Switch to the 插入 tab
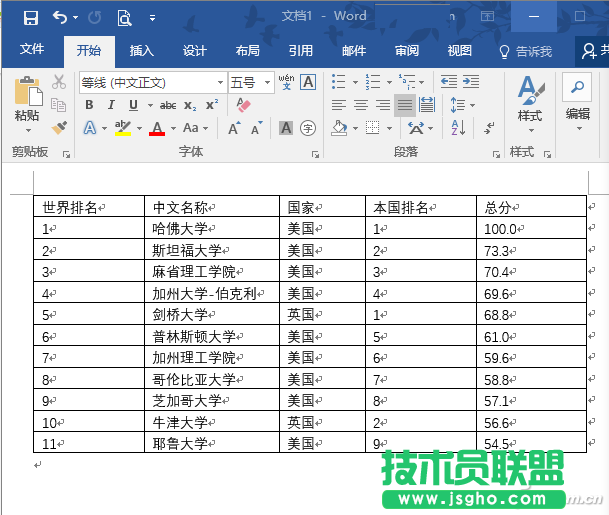The width and height of the screenshot is (609, 515). pyautogui.click(x=142, y=51)
